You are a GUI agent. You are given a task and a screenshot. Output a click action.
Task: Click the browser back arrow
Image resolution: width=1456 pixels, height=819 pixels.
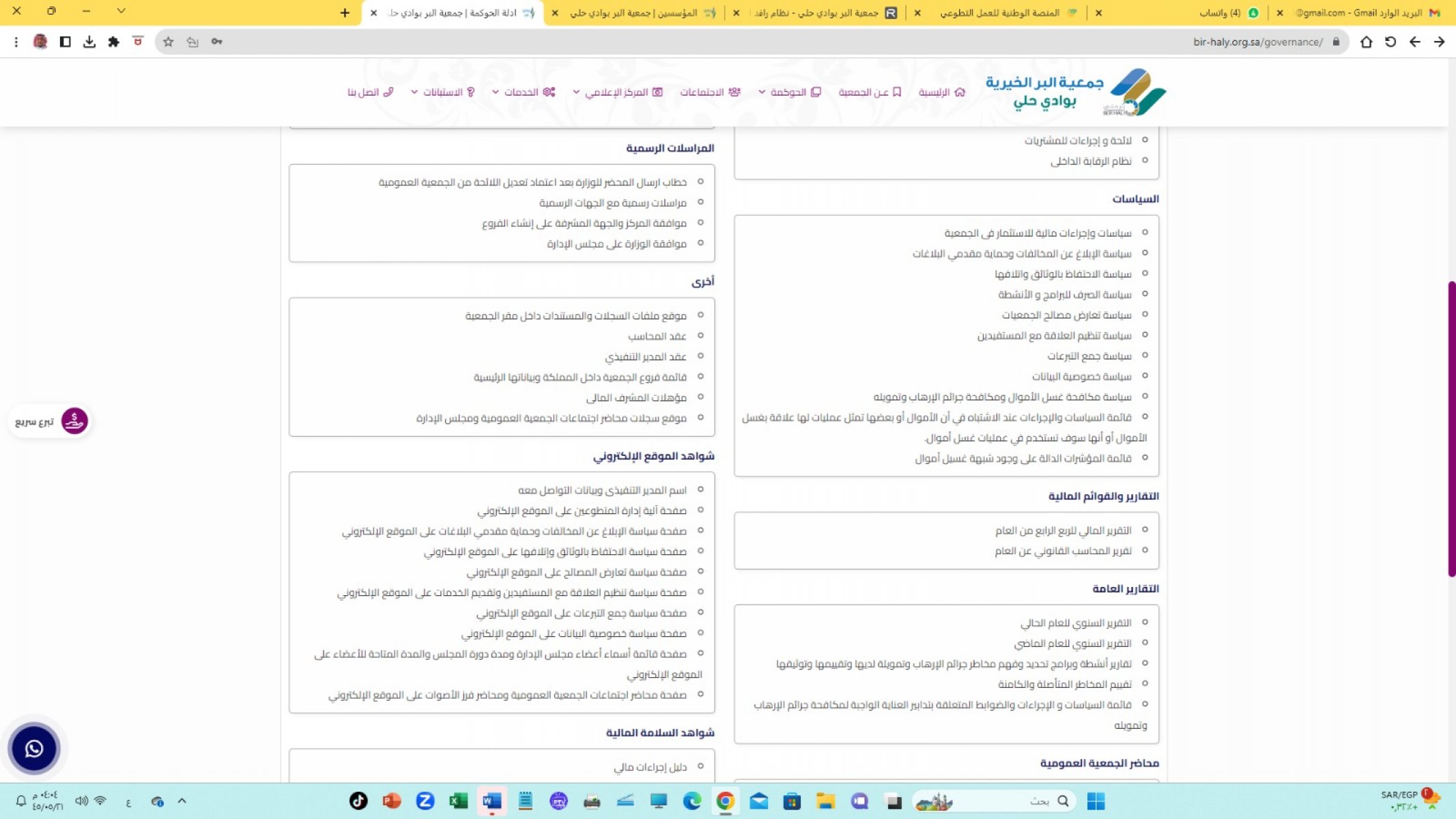[1415, 42]
